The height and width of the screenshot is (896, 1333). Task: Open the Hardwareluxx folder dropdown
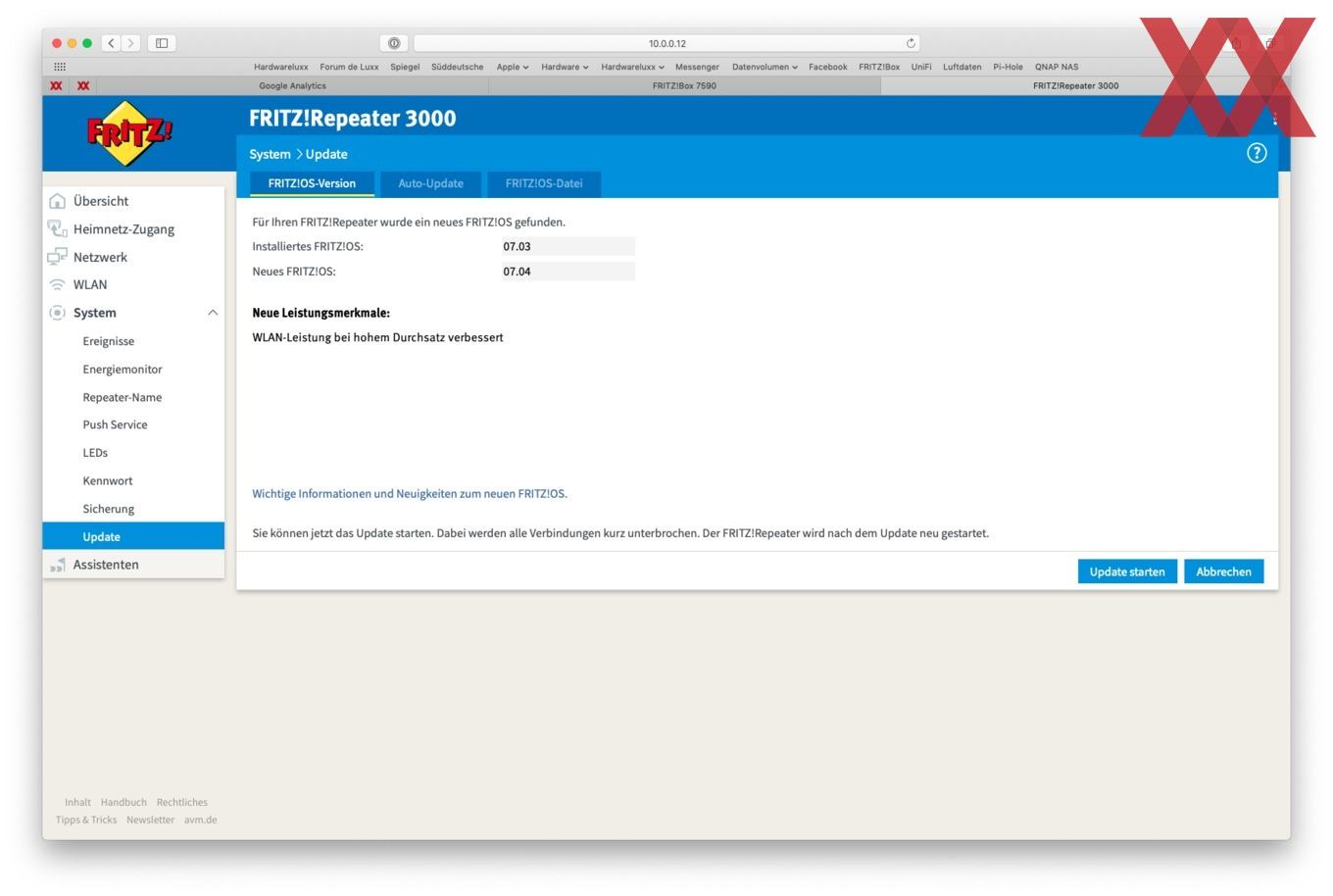[x=632, y=67]
